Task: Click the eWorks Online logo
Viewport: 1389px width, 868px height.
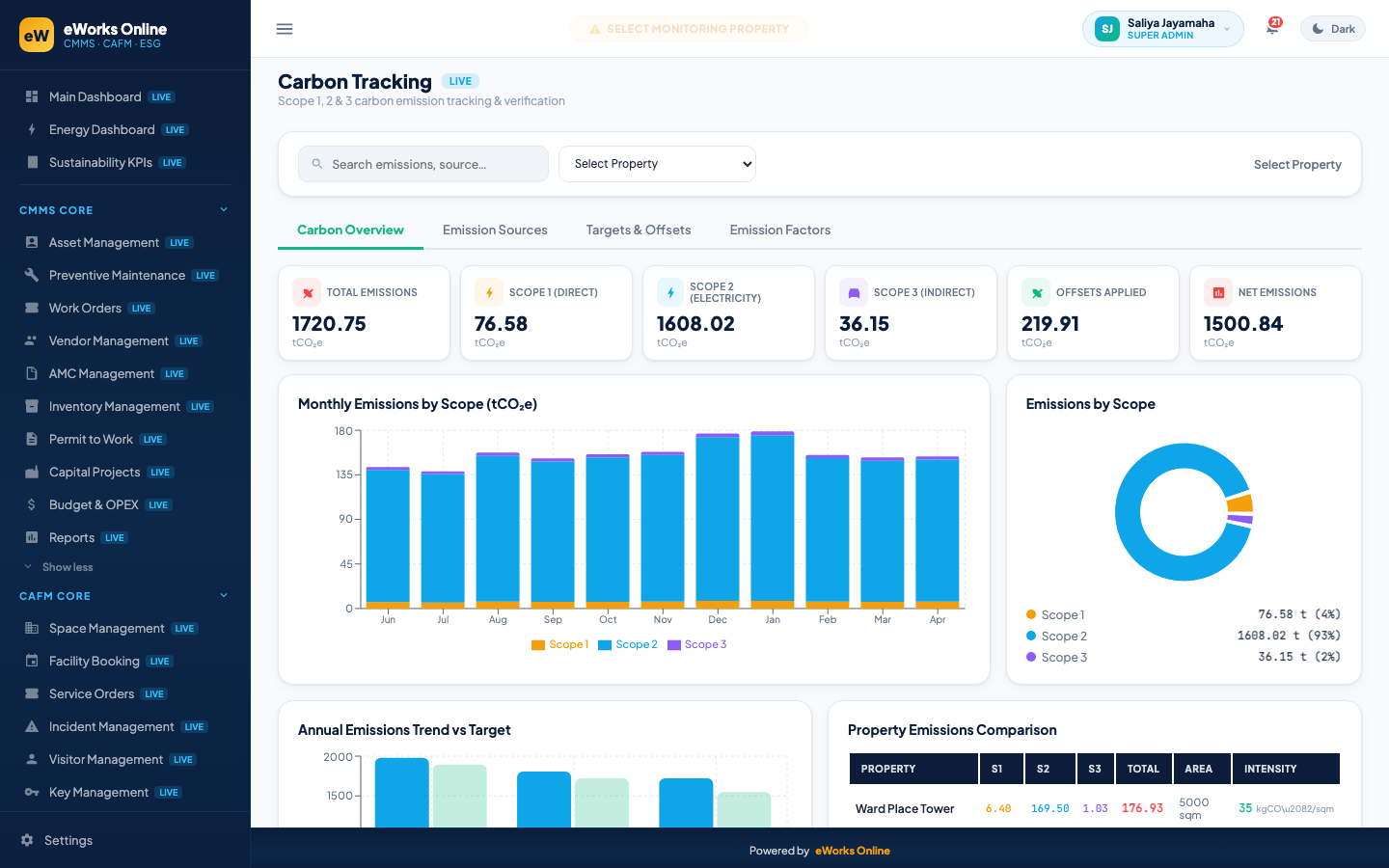Action: pos(37,36)
